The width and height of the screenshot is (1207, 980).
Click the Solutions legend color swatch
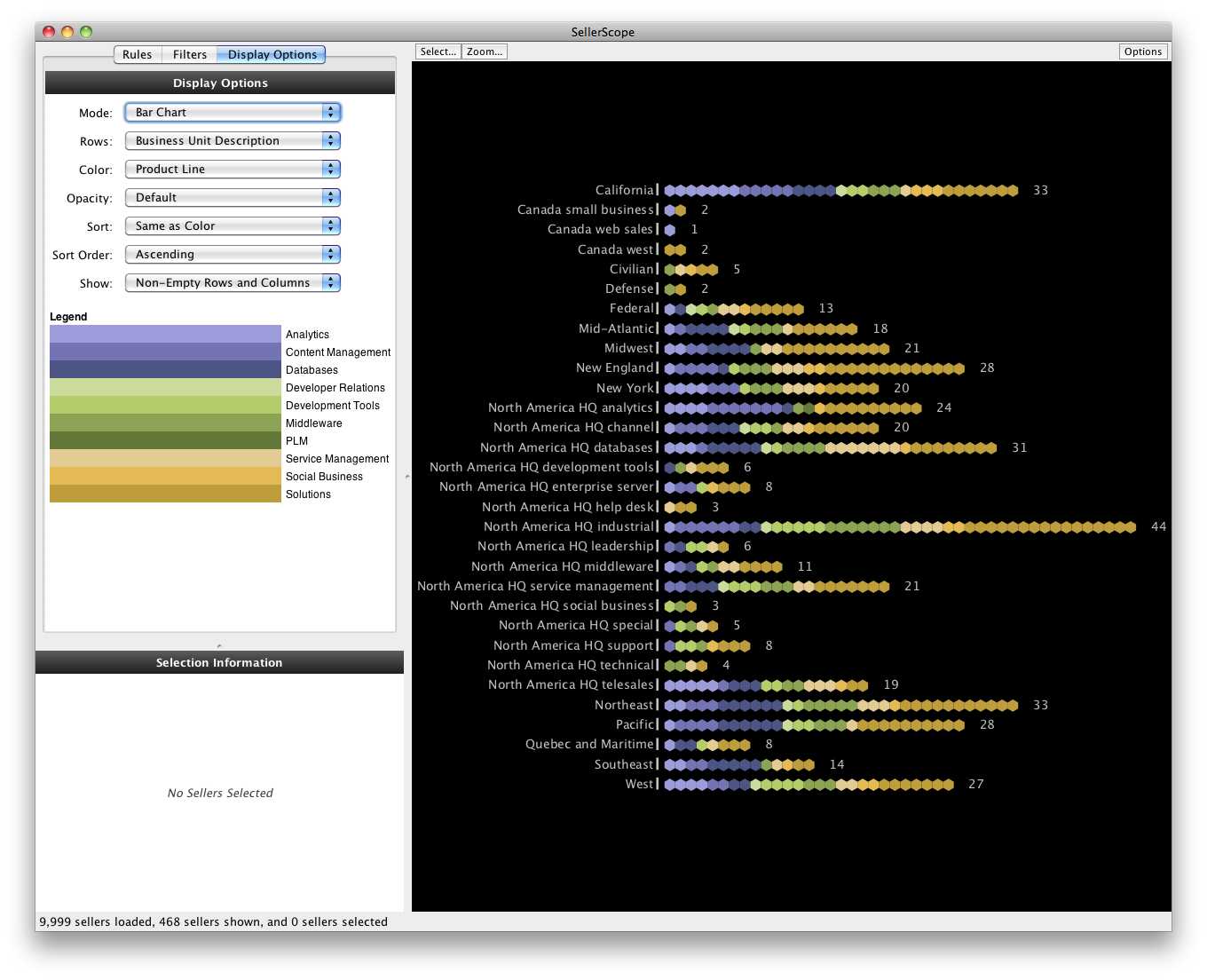click(x=165, y=494)
